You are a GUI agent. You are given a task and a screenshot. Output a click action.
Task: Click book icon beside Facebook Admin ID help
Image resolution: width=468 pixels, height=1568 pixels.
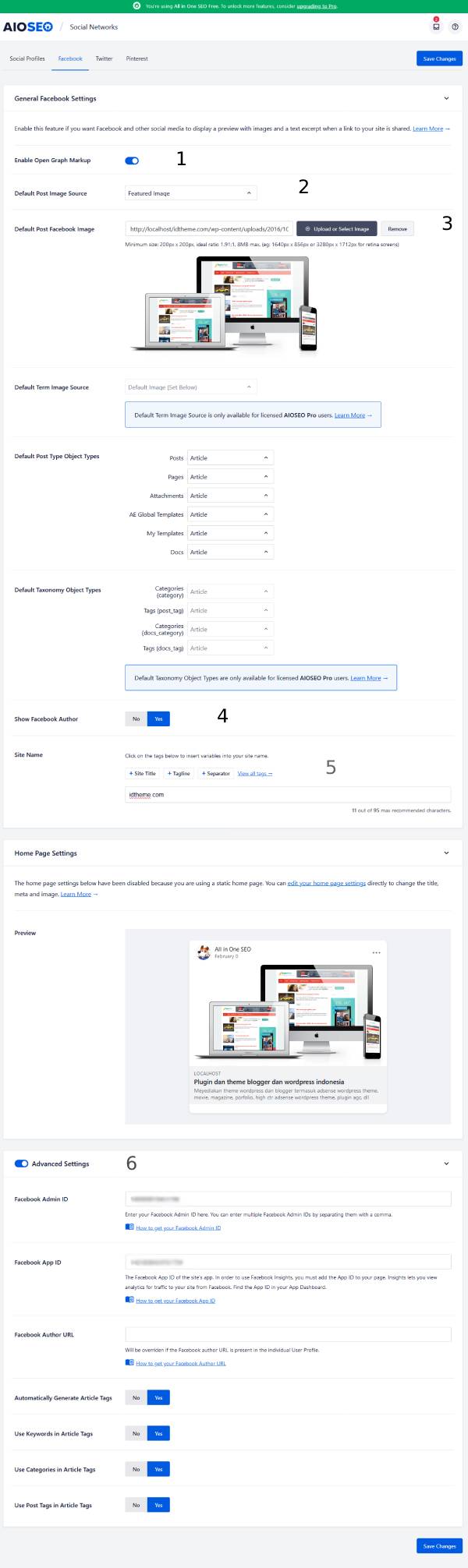tap(129, 1227)
